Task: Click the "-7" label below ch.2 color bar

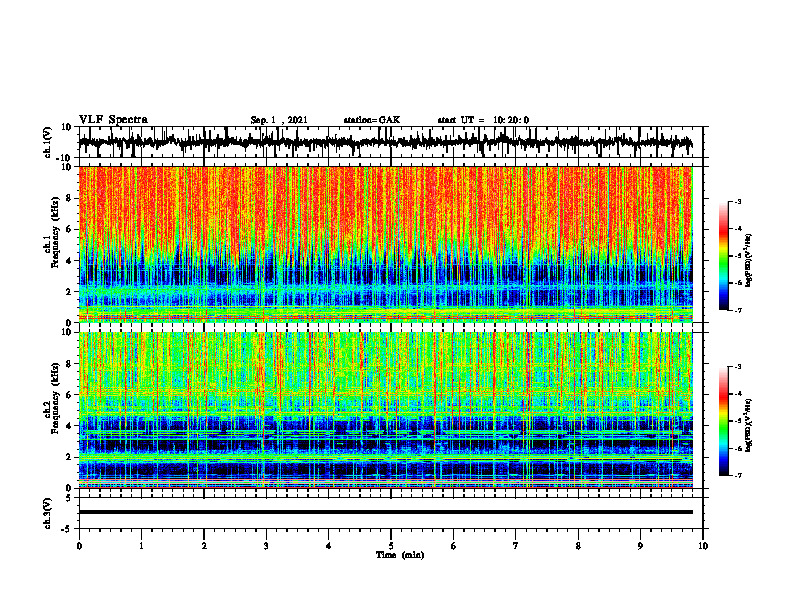Action: [738, 475]
